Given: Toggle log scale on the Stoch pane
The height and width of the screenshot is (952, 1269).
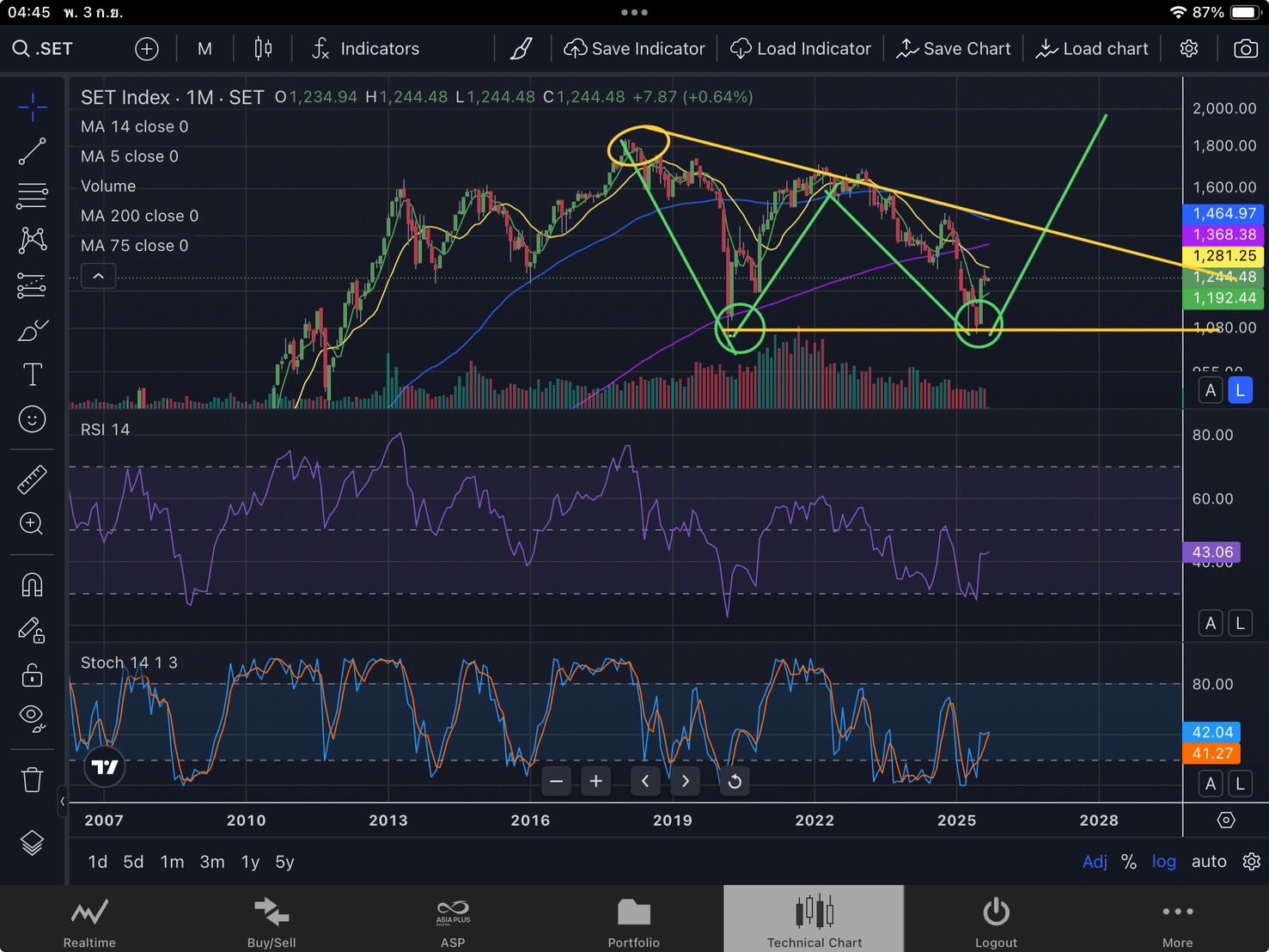Looking at the screenshot, I should pos(1240,783).
